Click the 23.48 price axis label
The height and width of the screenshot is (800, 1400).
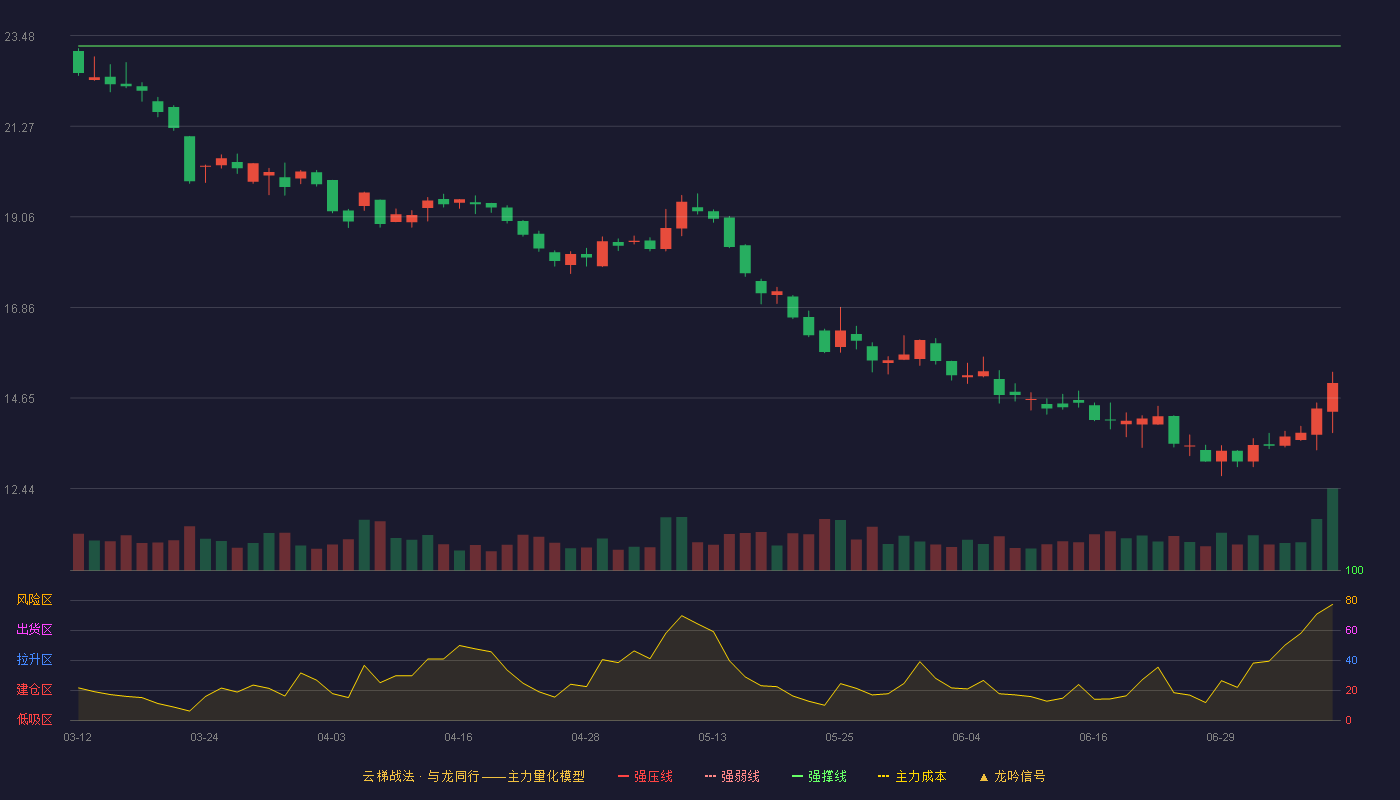tap(19, 37)
